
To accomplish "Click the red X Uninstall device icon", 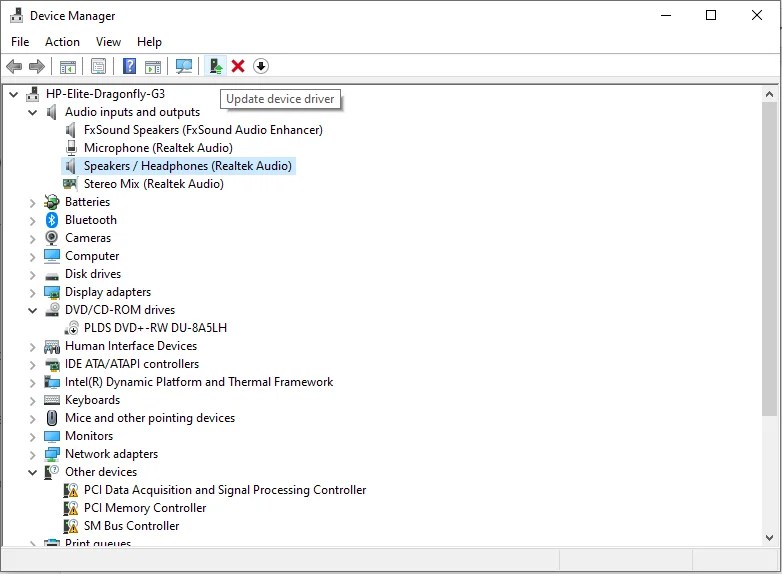I will [x=238, y=66].
